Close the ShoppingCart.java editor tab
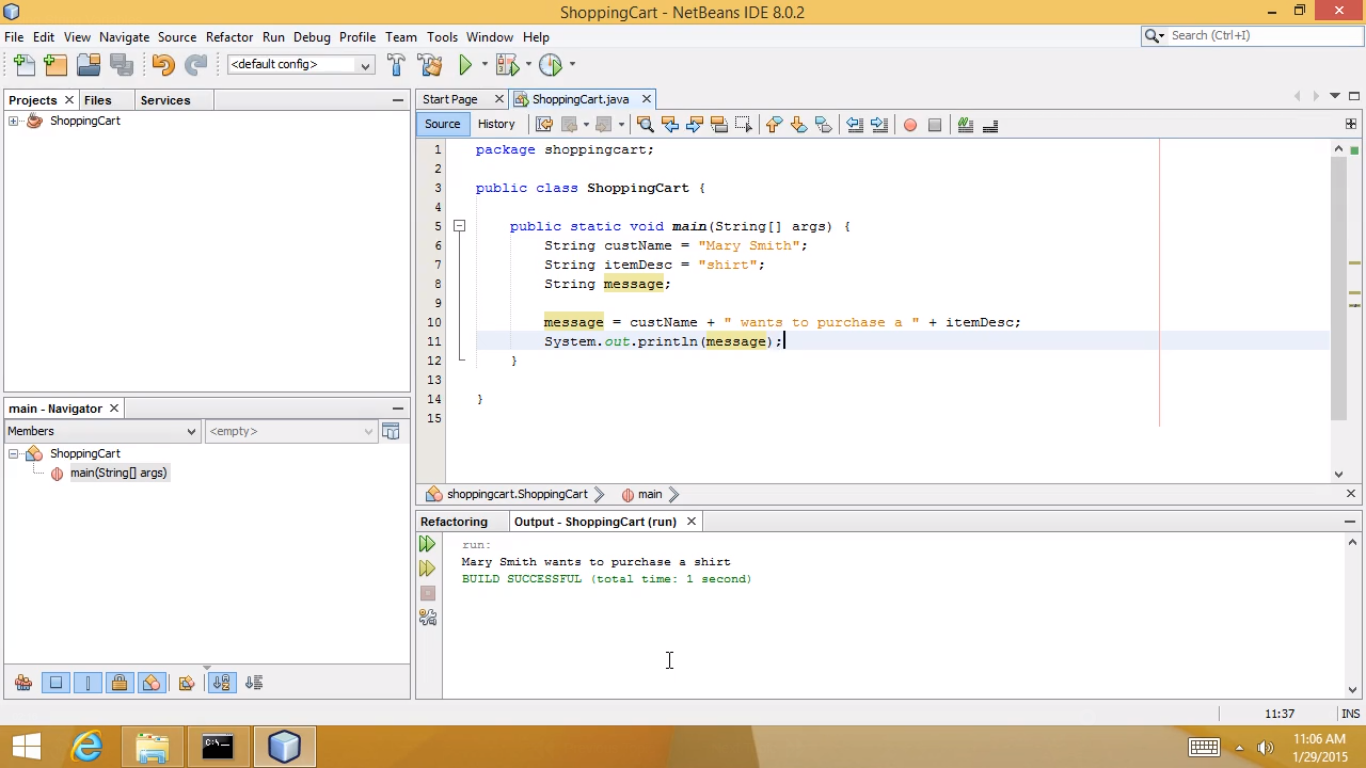 647,99
